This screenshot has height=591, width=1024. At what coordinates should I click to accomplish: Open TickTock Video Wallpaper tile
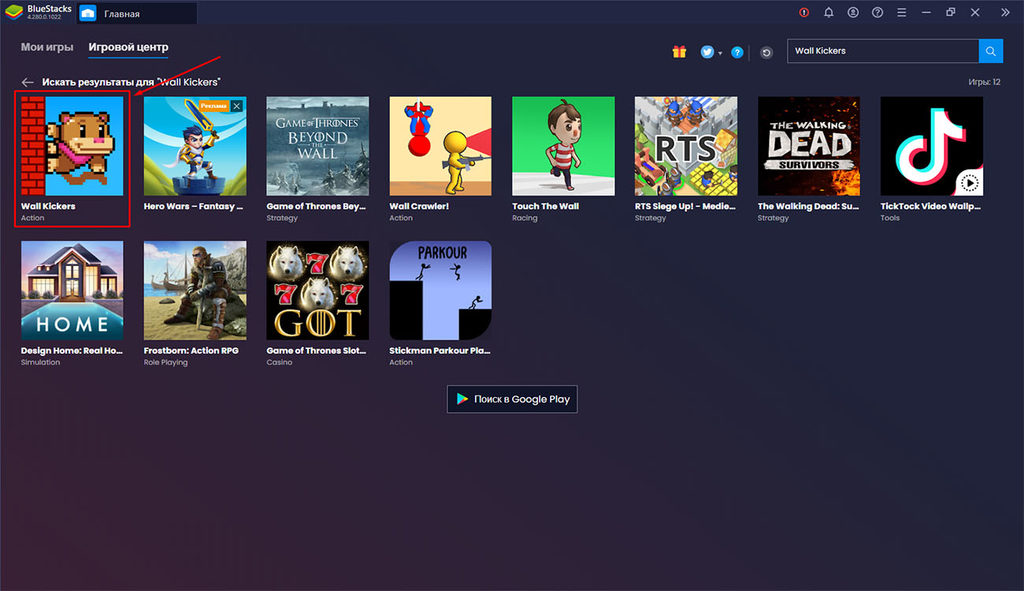[931, 146]
